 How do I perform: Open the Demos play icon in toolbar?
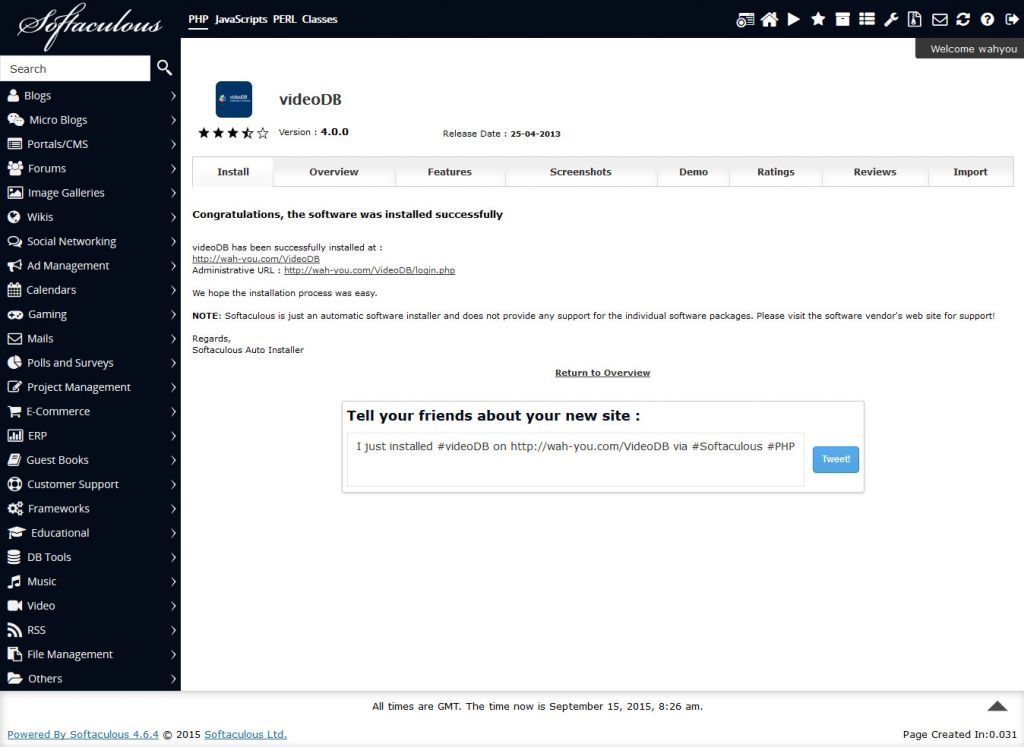pos(793,19)
